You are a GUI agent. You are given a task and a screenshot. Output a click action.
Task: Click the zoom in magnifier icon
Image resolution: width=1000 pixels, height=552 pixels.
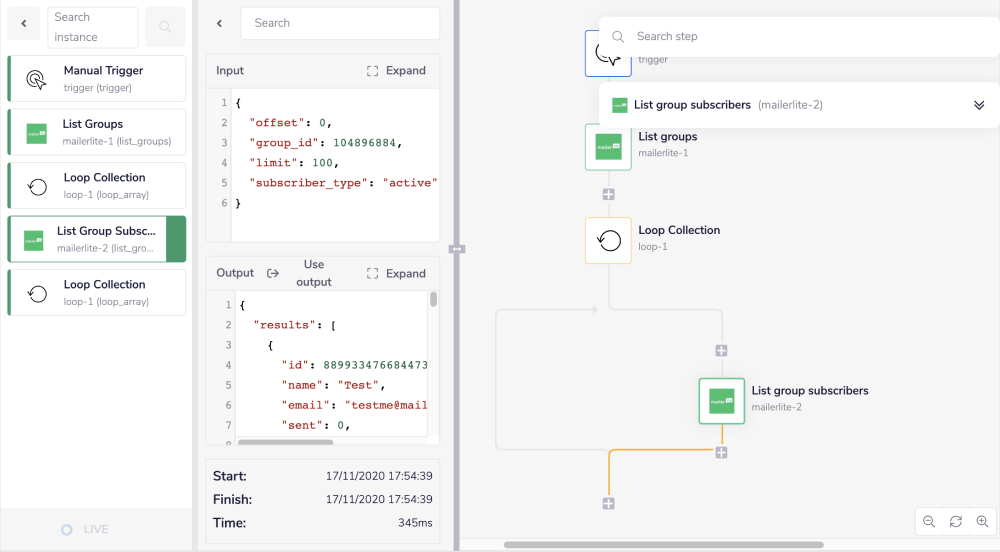pos(982,521)
